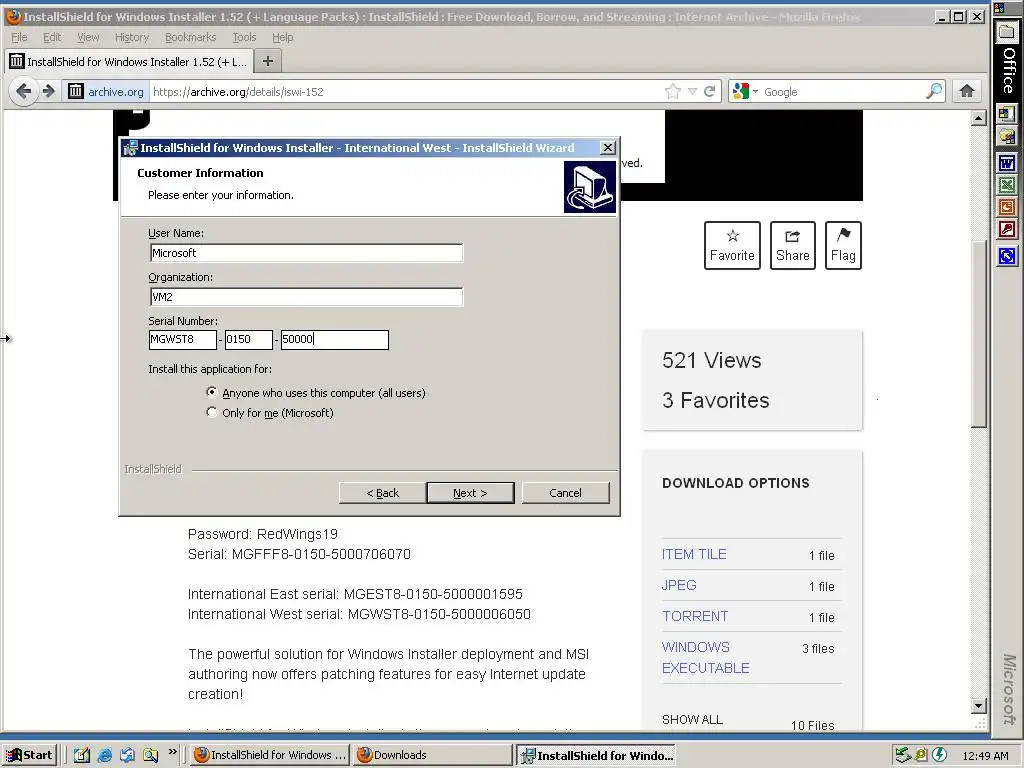Expand hidden quick launch icons chevron
Viewport: 1024px width, 768px height.
172,752
